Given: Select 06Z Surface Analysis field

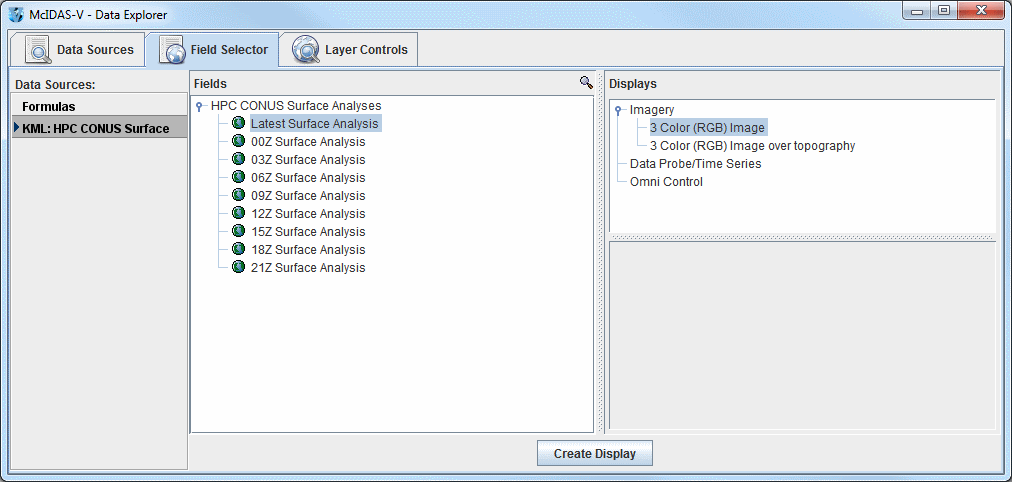Looking at the screenshot, I should 308,177.
